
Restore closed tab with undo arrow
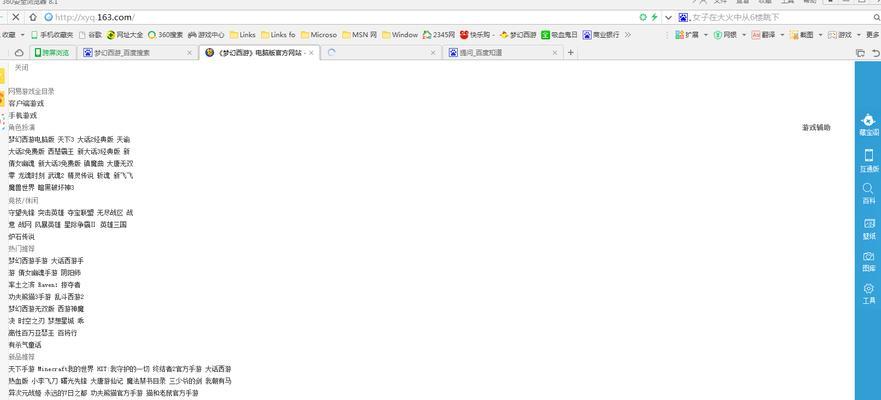tap(875, 53)
